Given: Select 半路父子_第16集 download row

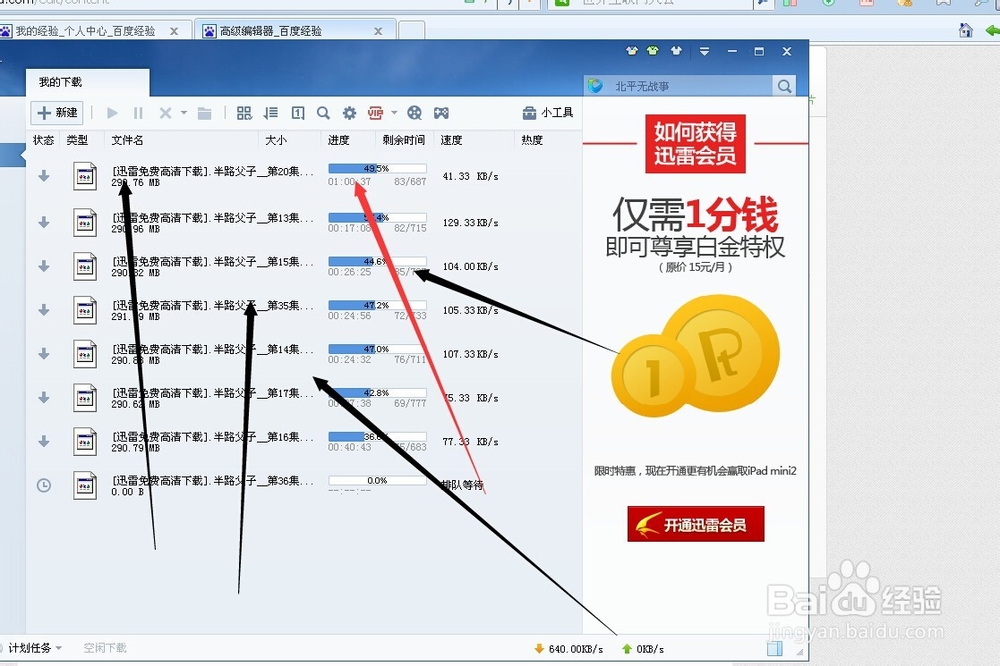Looking at the screenshot, I should pos(304,441).
